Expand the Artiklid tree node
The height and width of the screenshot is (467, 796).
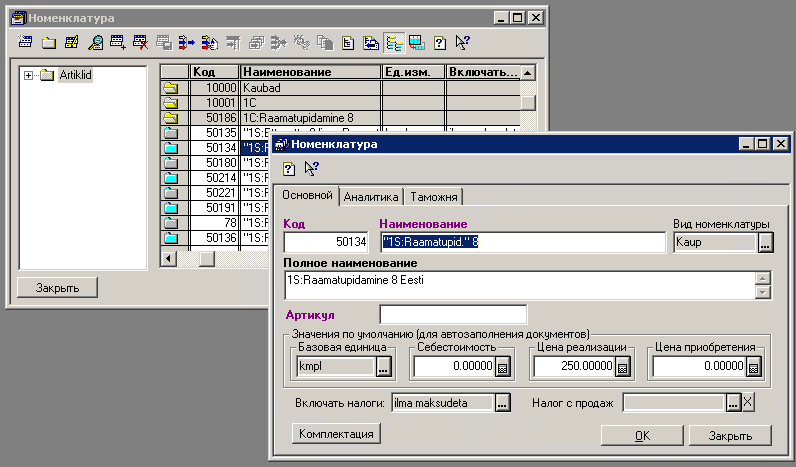tap(28, 75)
